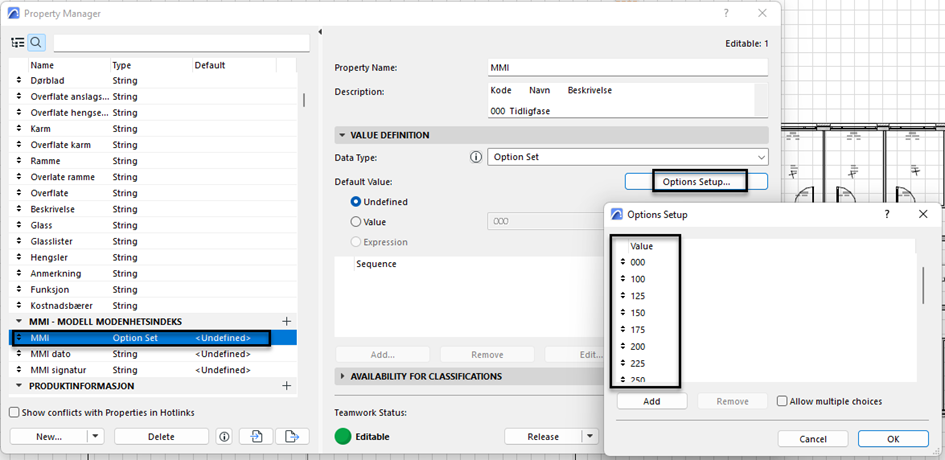Click the import properties icon button

256,436
